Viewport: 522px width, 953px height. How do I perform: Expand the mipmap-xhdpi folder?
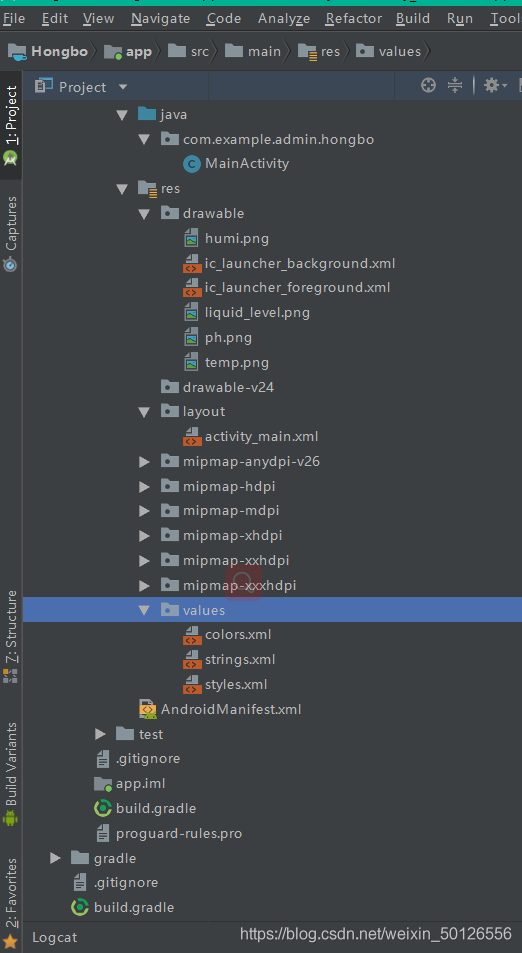[x=144, y=536]
